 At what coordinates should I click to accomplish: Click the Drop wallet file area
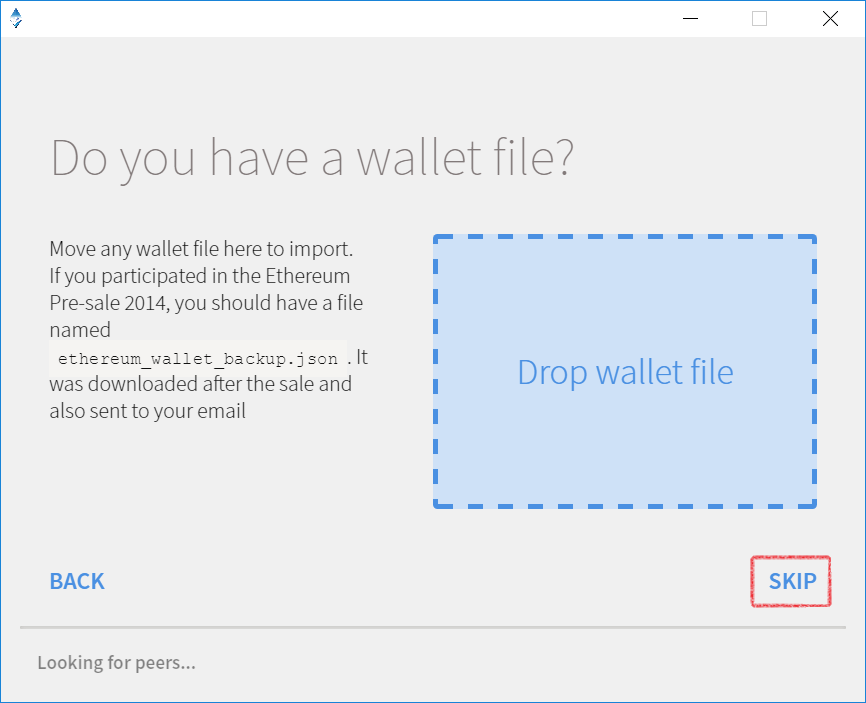point(625,371)
